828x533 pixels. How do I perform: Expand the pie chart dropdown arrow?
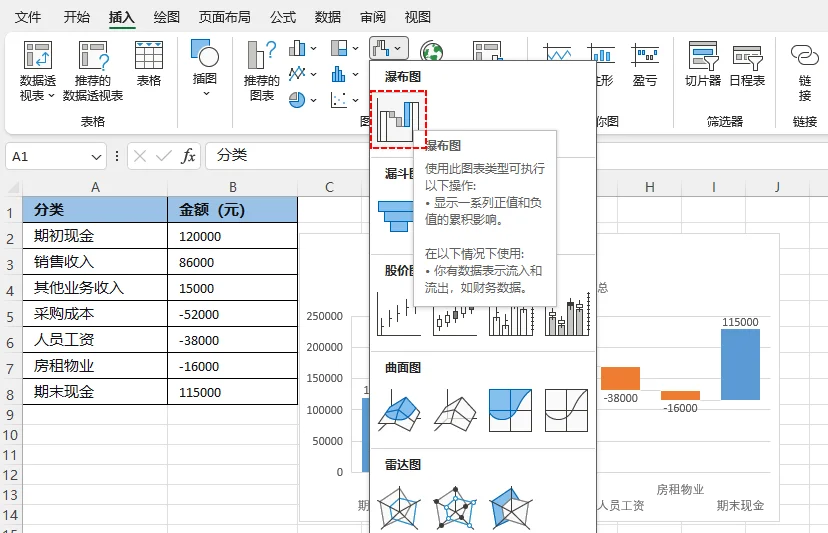point(313,100)
